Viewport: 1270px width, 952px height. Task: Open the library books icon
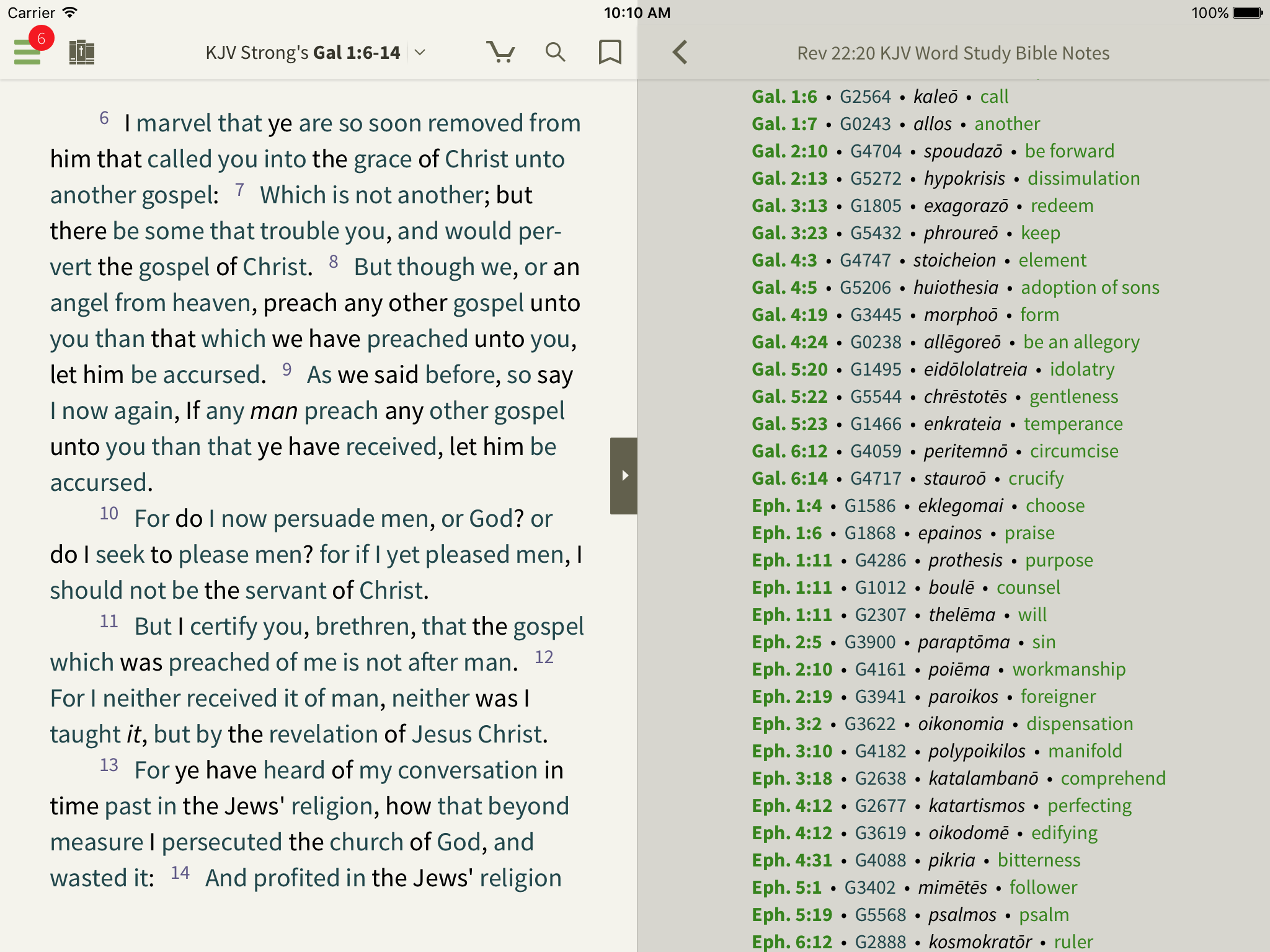[x=81, y=52]
